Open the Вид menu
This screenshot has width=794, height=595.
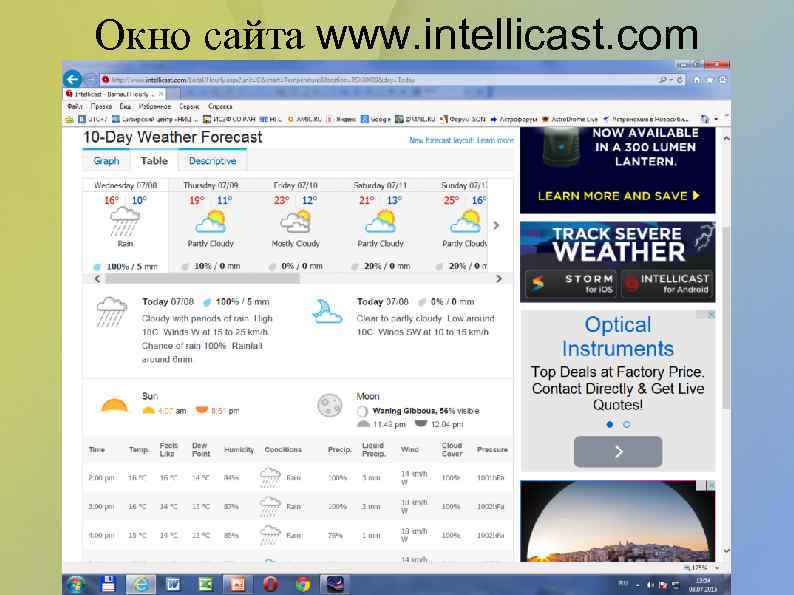(125, 106)
